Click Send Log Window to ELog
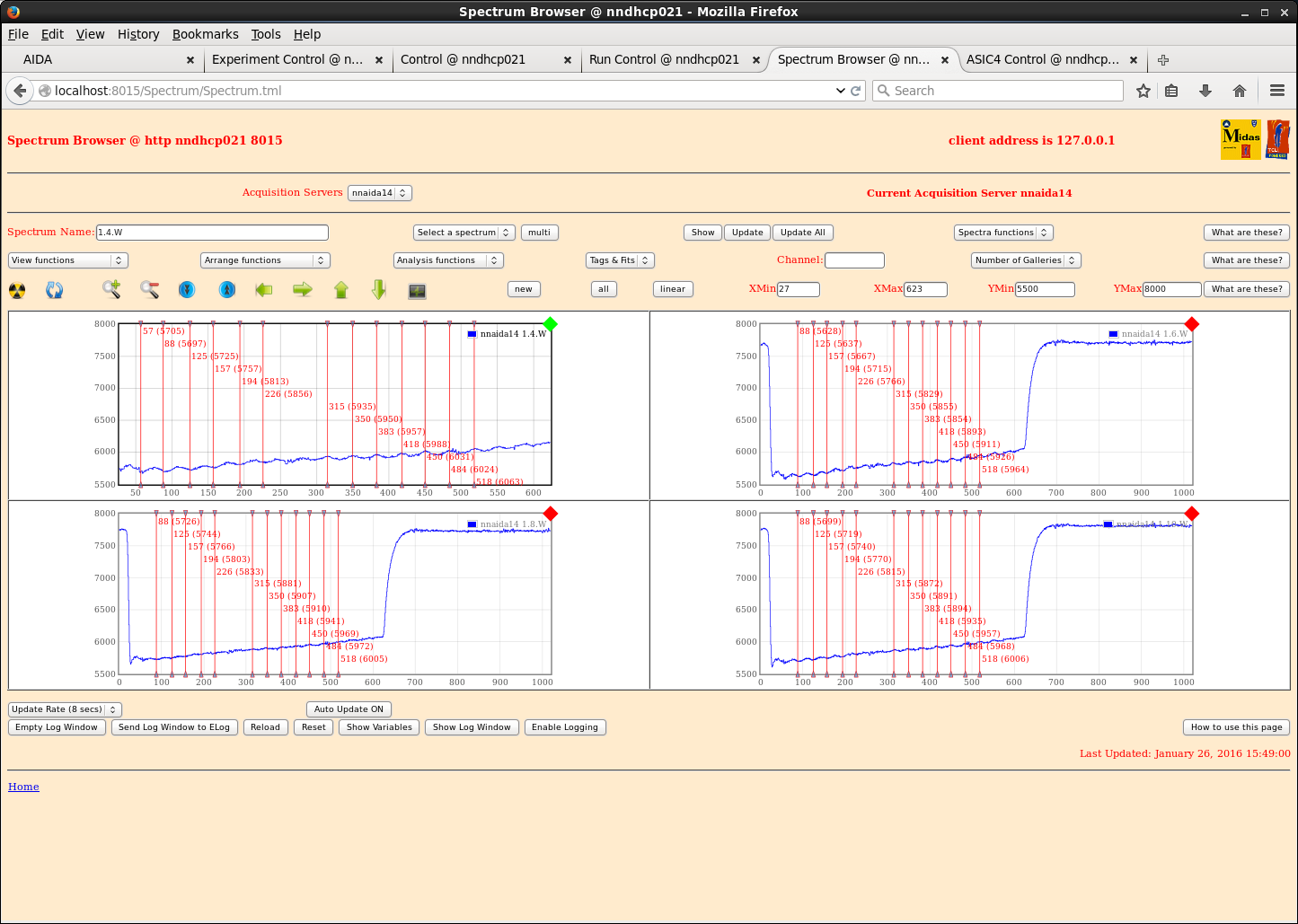 [x=174, y=727]
